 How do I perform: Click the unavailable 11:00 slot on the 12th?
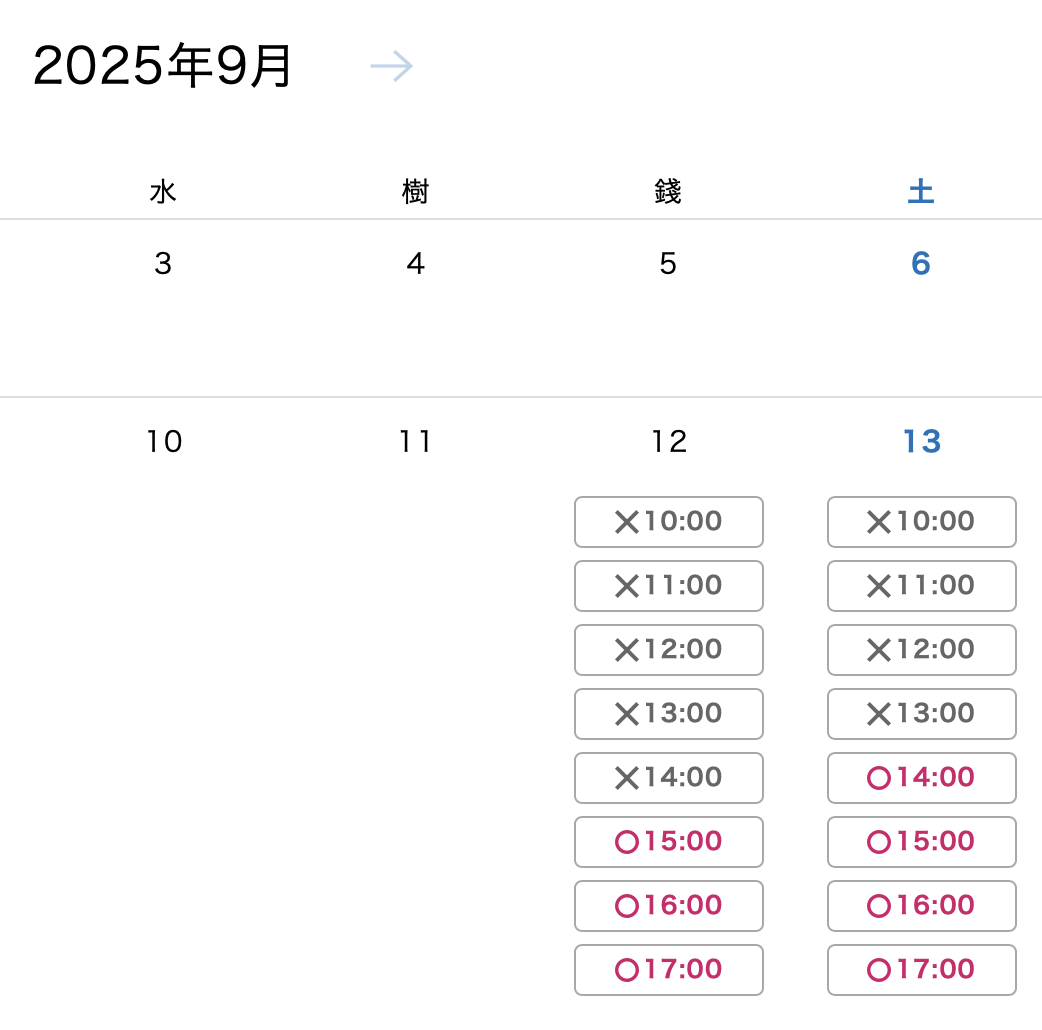[x=669, y=586]
